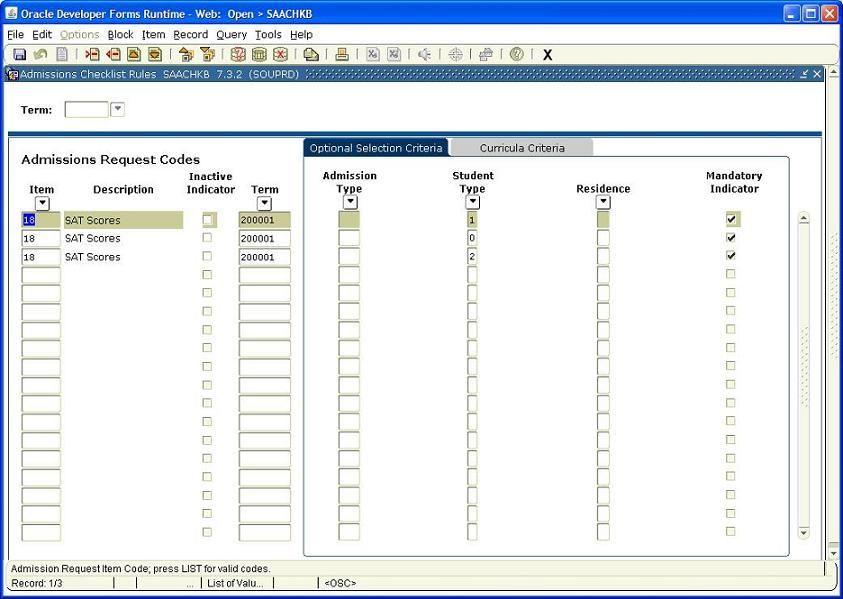
Task: Open the Block menu
Action: point(120,34)
